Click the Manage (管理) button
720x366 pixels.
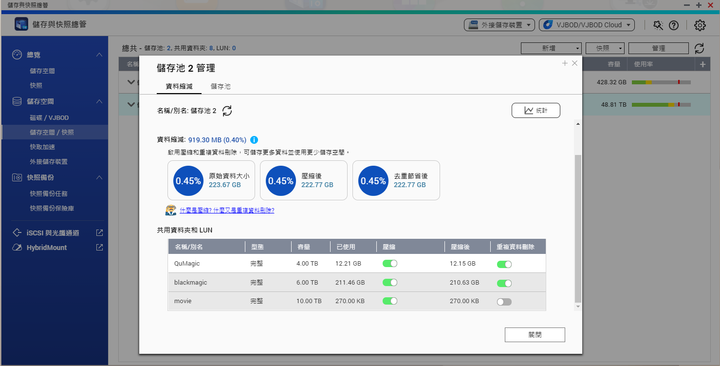658,48
